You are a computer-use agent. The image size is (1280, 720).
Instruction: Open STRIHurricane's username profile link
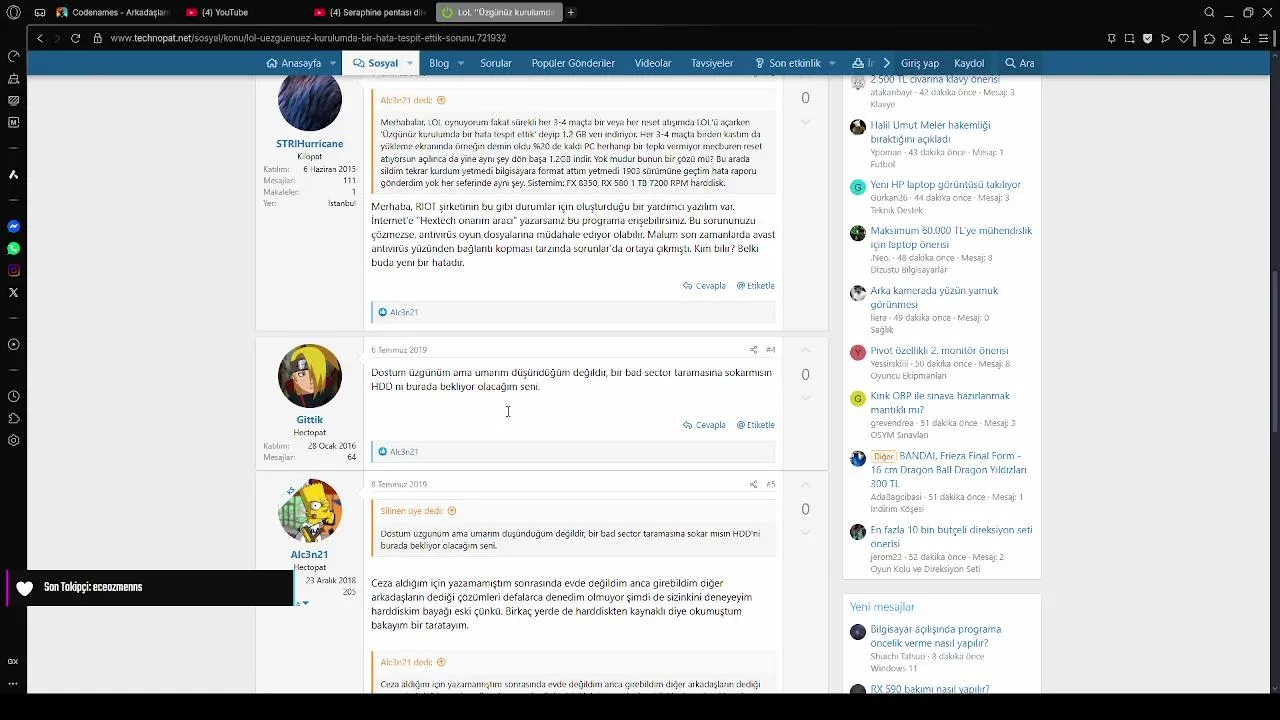[x=309, y=144]
